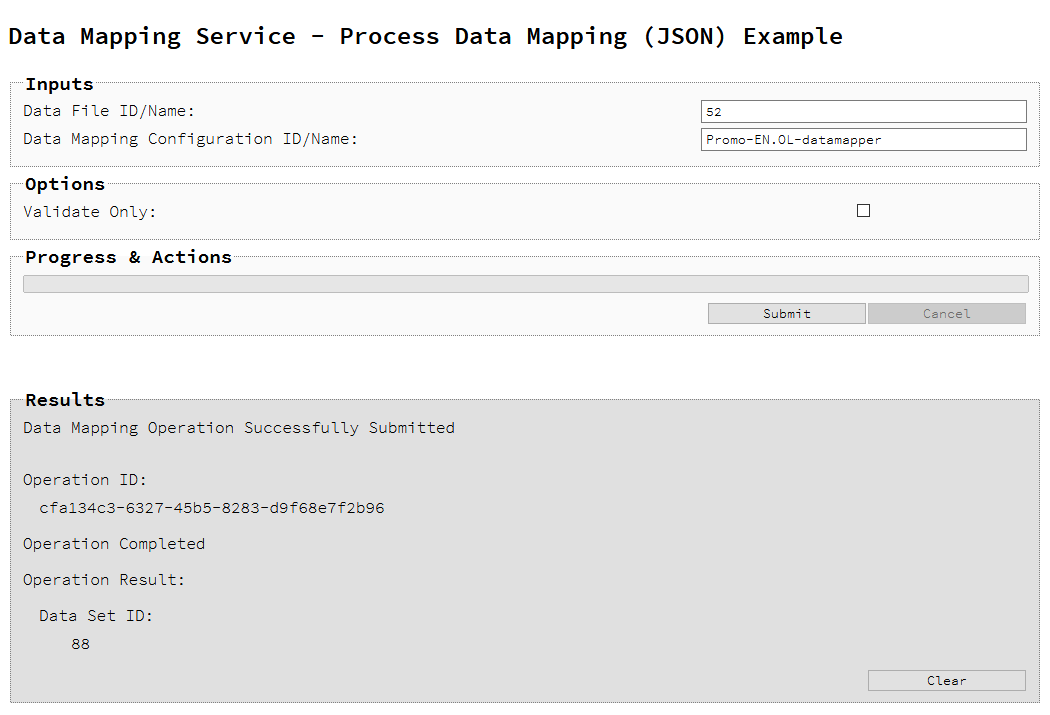Click the page title Data Mapping Service heading
The width and height of the screenshot is (1050, 715).
(424, 36)
